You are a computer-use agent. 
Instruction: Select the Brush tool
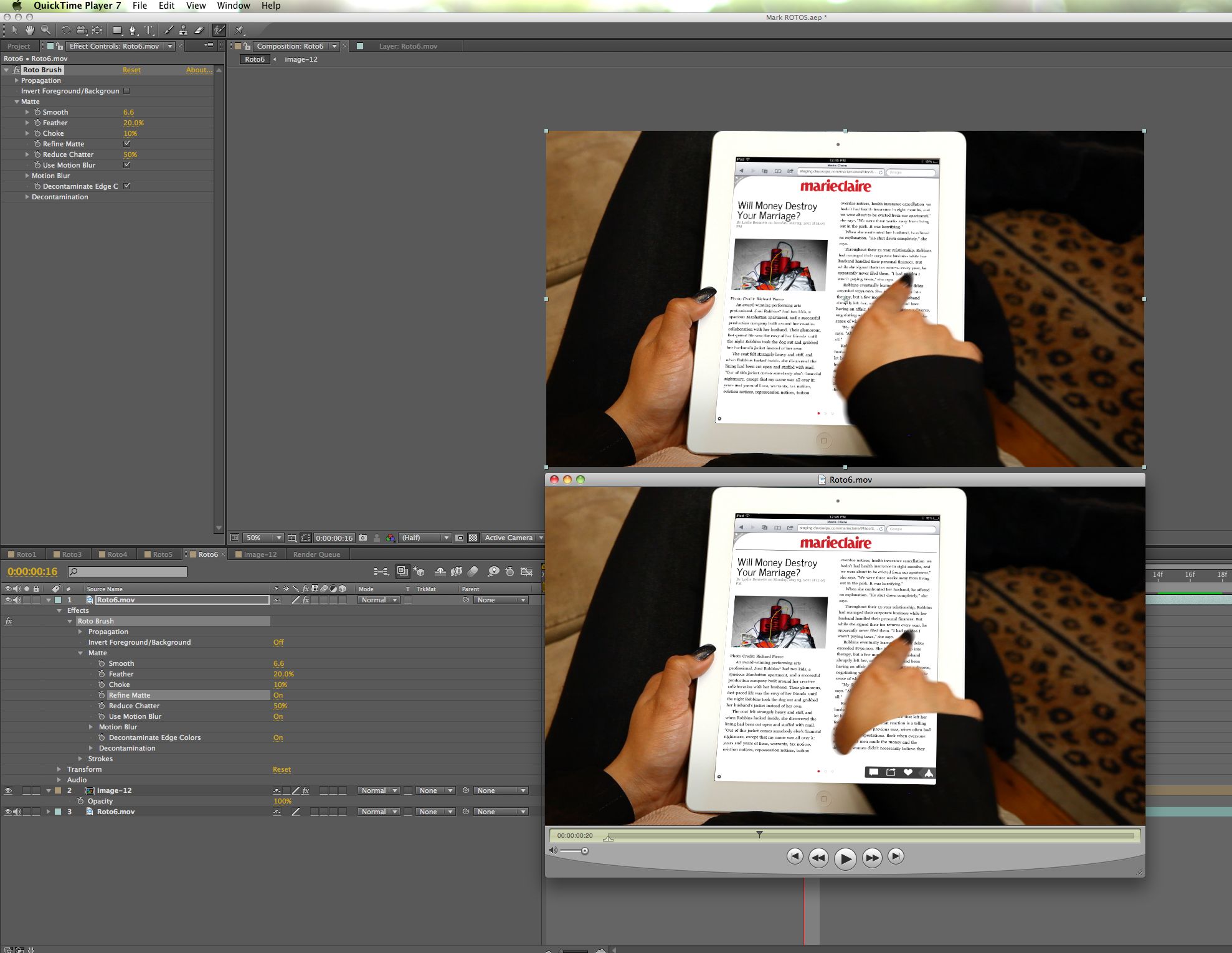click(x=168, y=30)
